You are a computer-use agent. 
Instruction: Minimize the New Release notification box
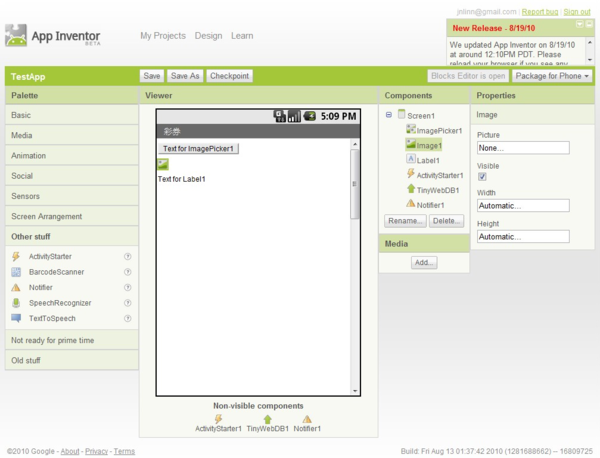coord(580,24)
